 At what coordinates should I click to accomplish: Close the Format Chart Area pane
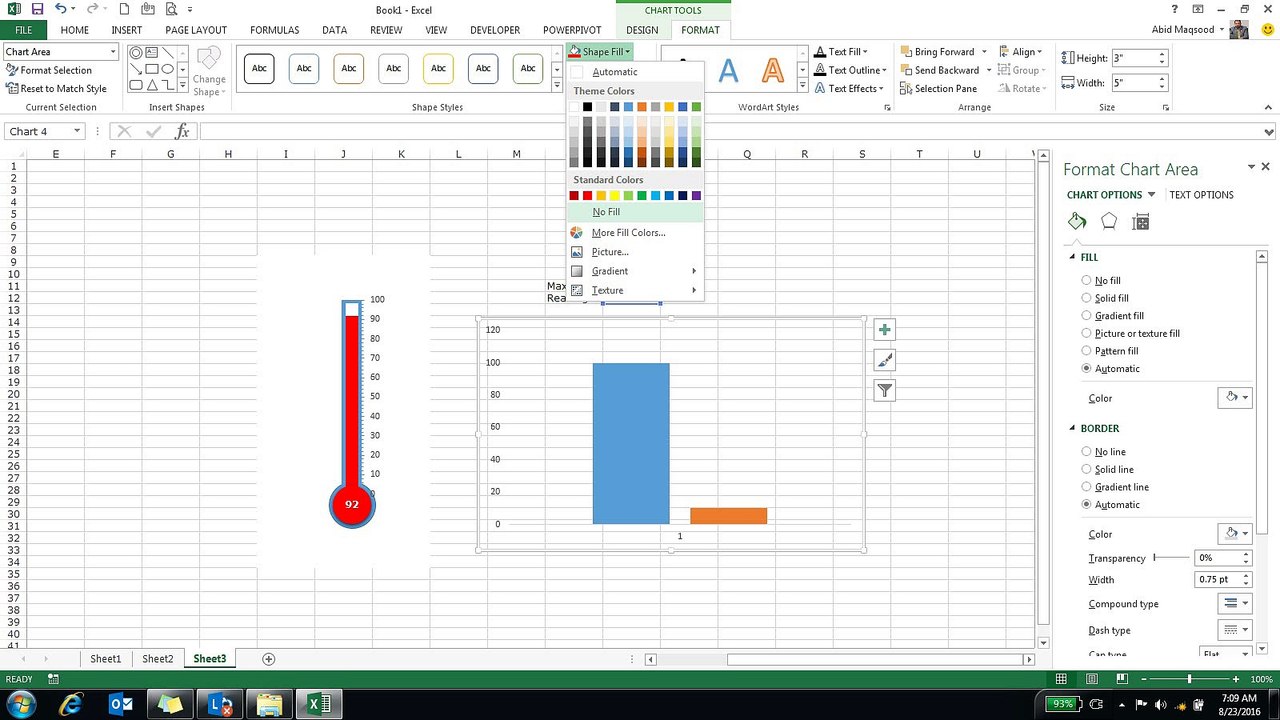1265,167
